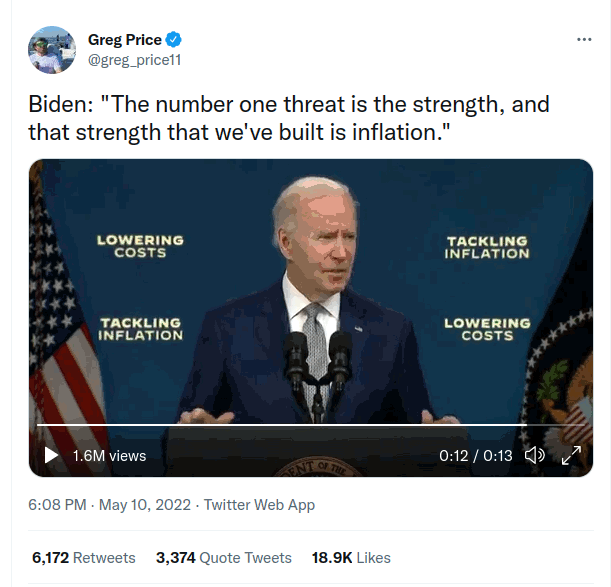View the 3,374 Quote Tweets list
611x587 pixels.
click(224, 558)
